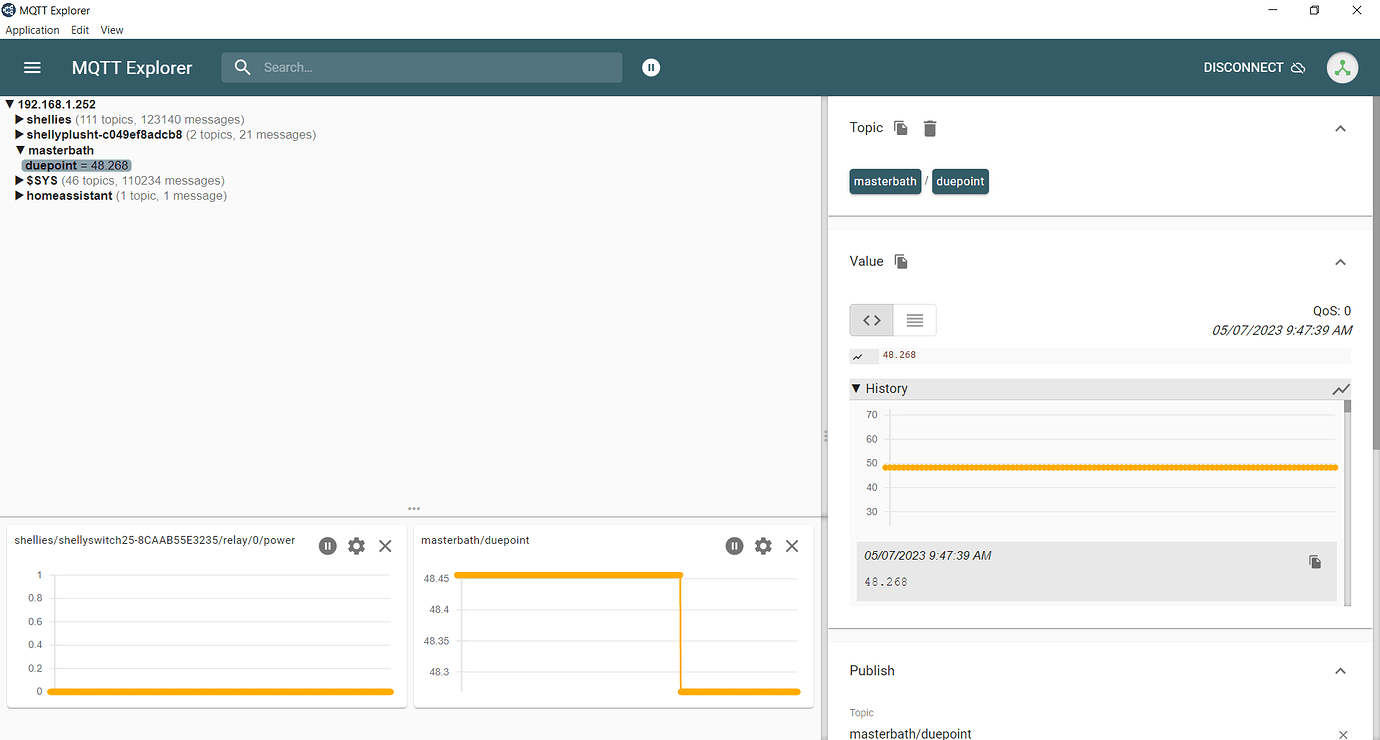Image resolution: width=1380 pixels, height=740 pixels.
Task: Click the small chart icon beside 48.268
Action: pyautogui.click(x=858, y=356)
